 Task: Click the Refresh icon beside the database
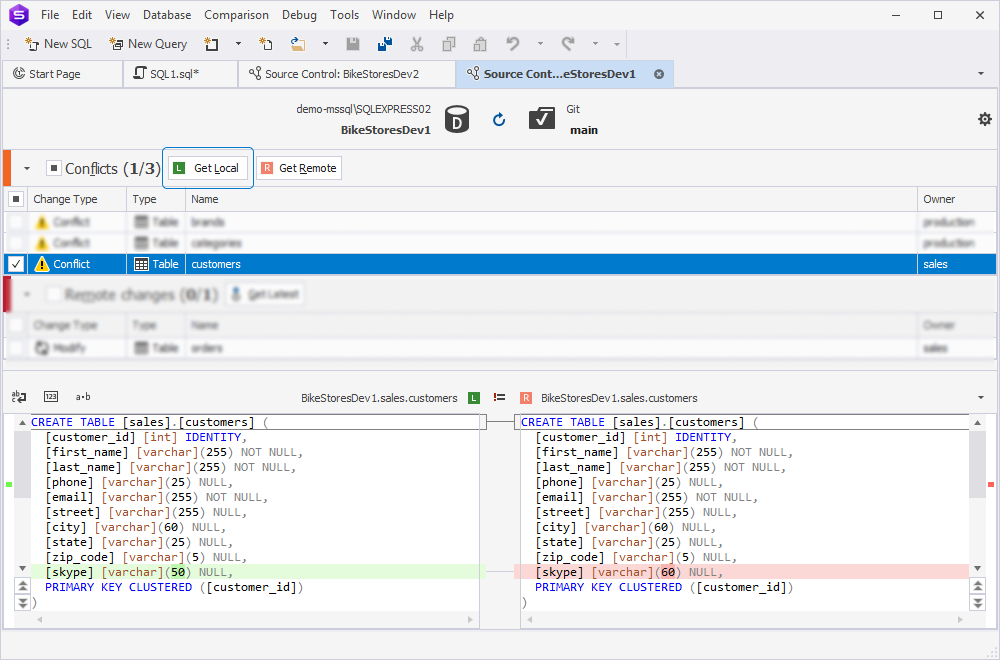(x=499, y=119)
